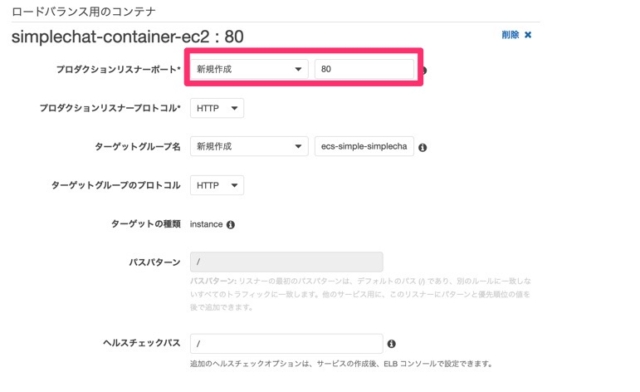Click the ヘルスチェックパス label

point(142,343)
